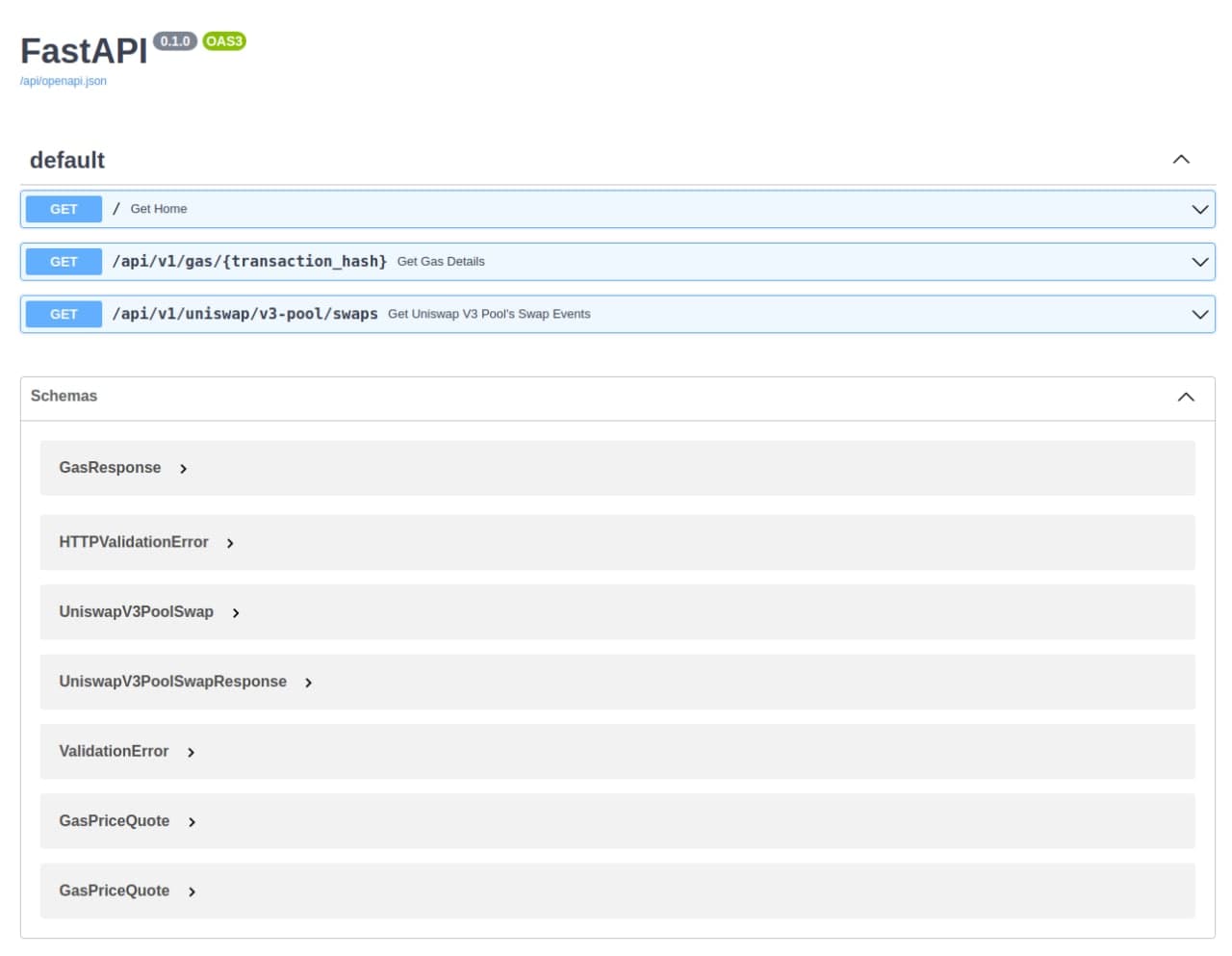Expand the Get Gas Details endpoint arrow
This screenshot has width=1232, height=956.
coord(1199,262)
